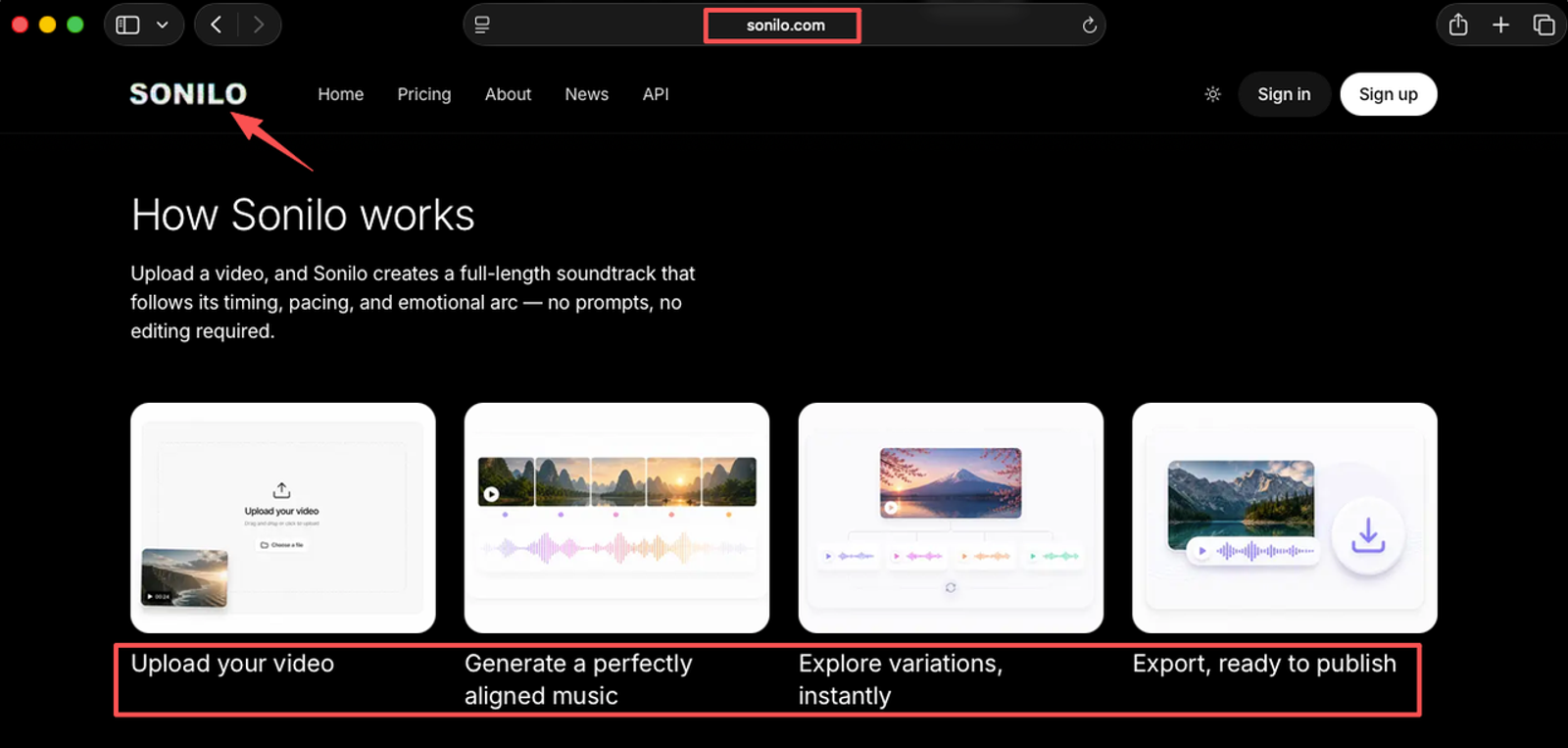Click the "How Sonilo works" heading
This screenshot has width=1568, height=748.
click(x=303, y=215)
